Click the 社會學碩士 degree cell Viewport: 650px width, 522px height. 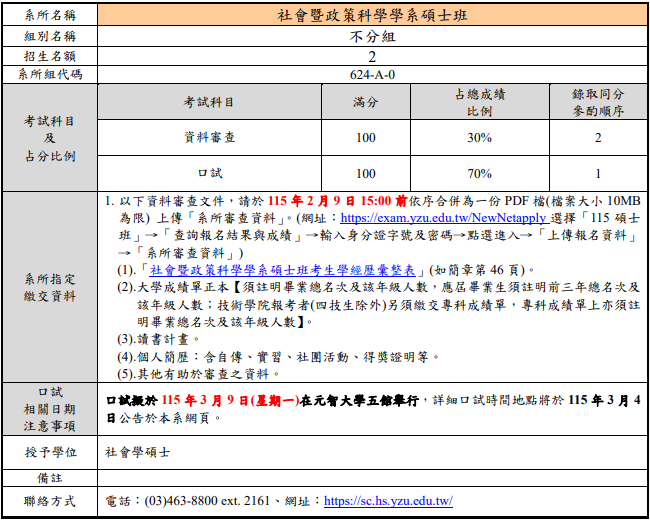[139, 451]
